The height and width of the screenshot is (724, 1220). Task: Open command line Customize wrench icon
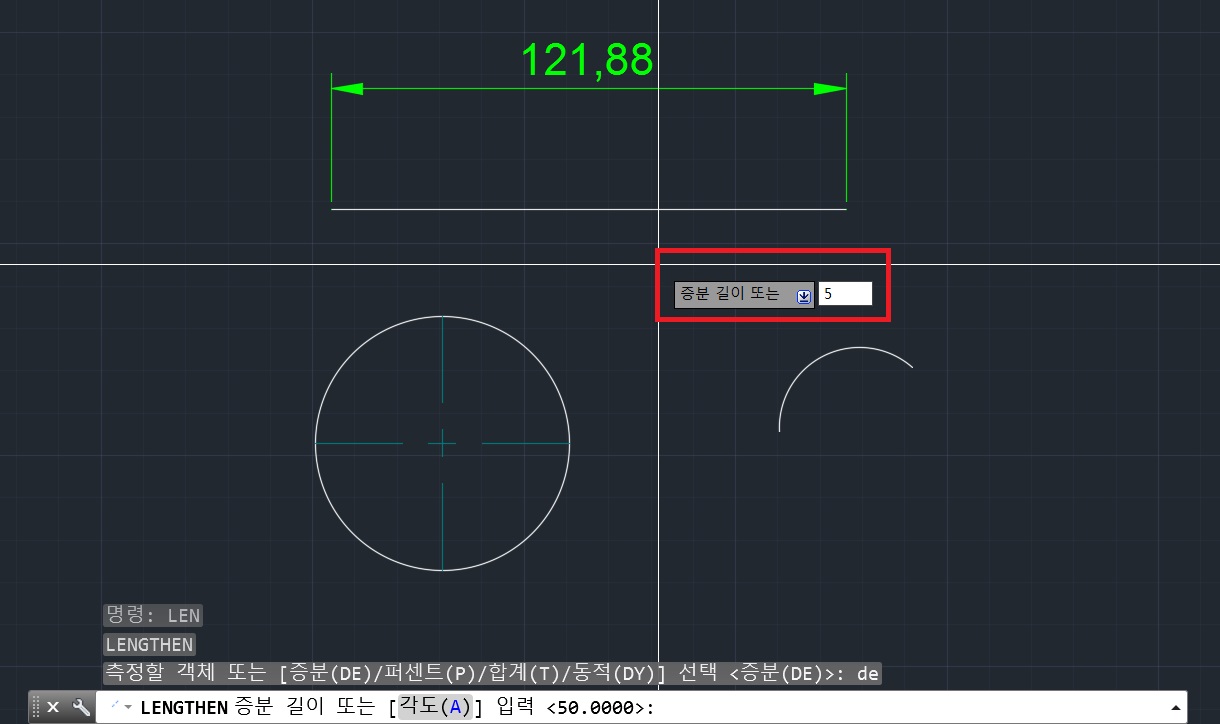coord(82,707)
